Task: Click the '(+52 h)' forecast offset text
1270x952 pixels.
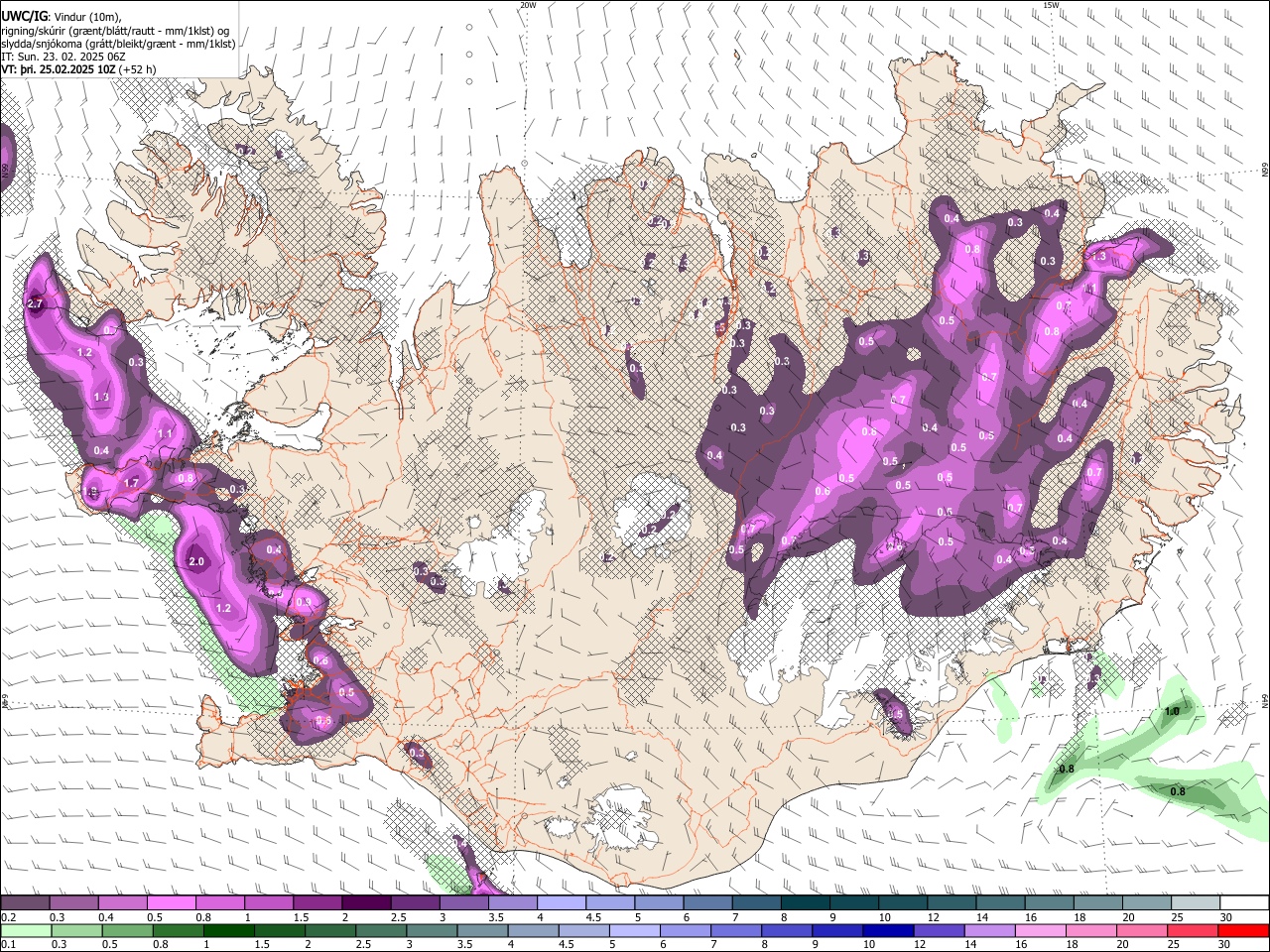Action: coord(137,69)
